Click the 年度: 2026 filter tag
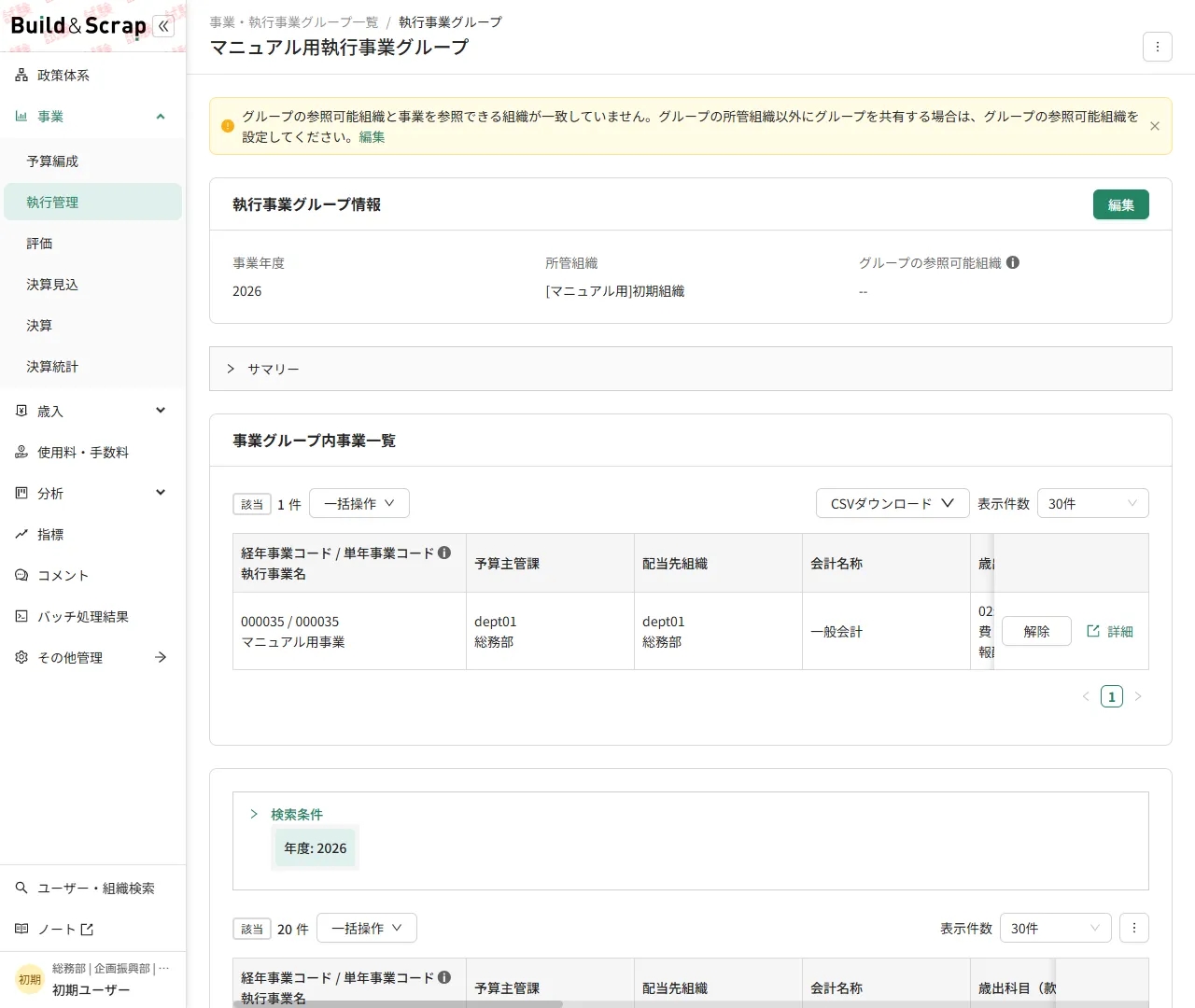 coord(316,847)
